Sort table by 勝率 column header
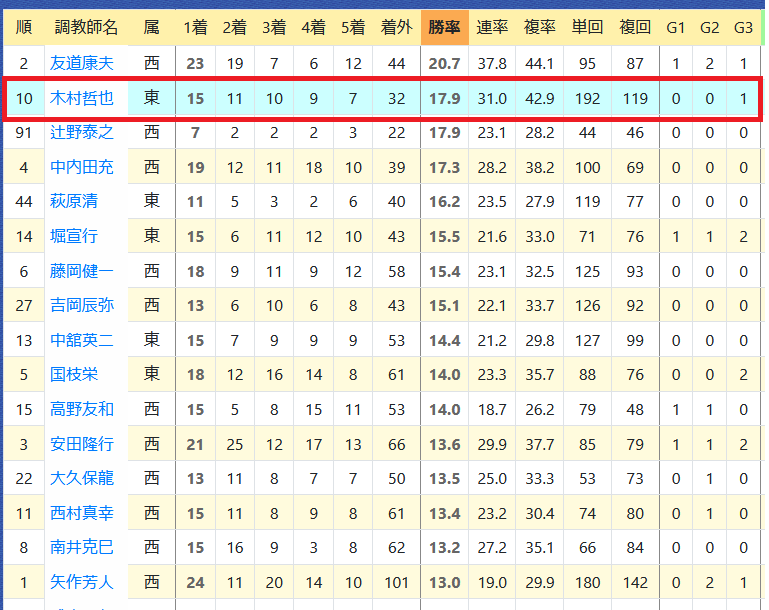This screenshot has height=610, width=769. [444, 27]
